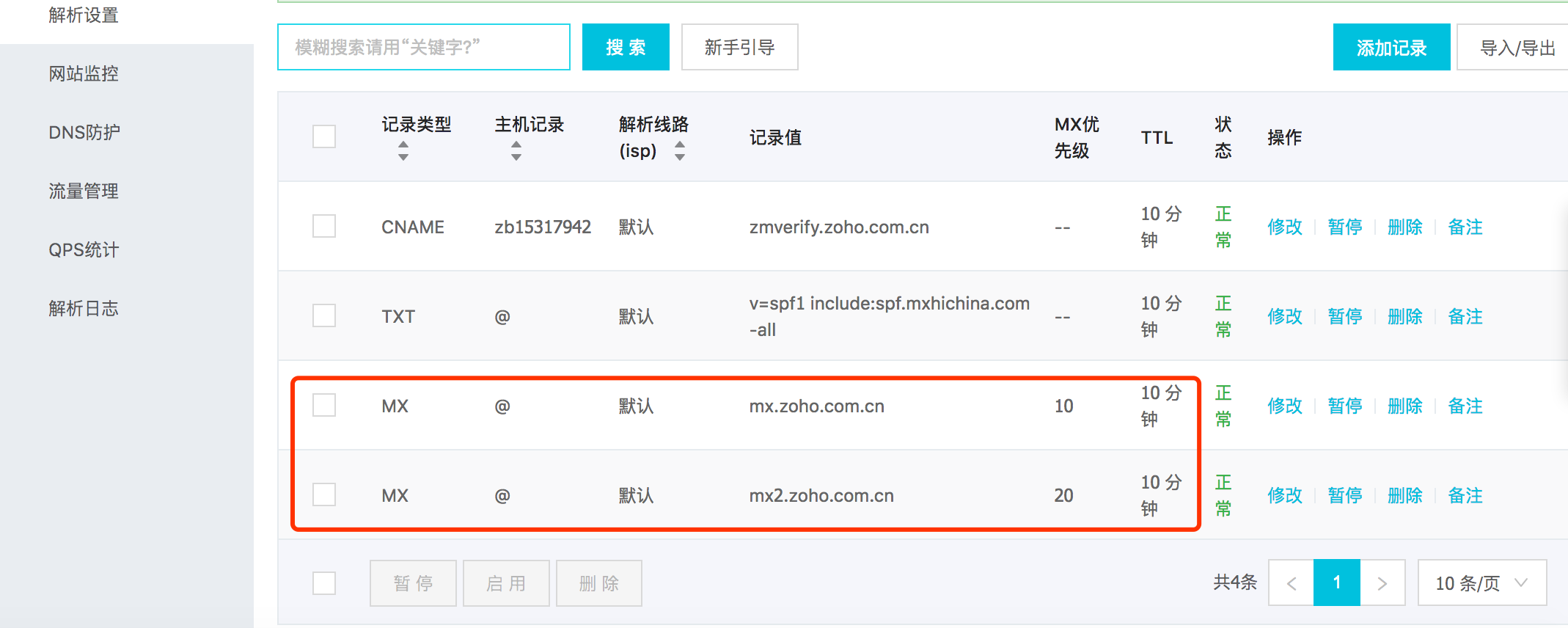
Task: Open 流量管理 in the sidebar
Action: coord(84,191)
